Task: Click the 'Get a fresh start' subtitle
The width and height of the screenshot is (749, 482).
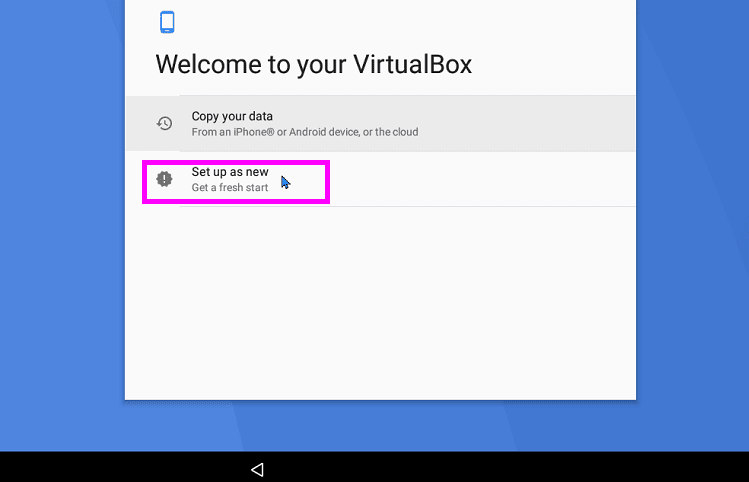Action: (x=230, y=188)
